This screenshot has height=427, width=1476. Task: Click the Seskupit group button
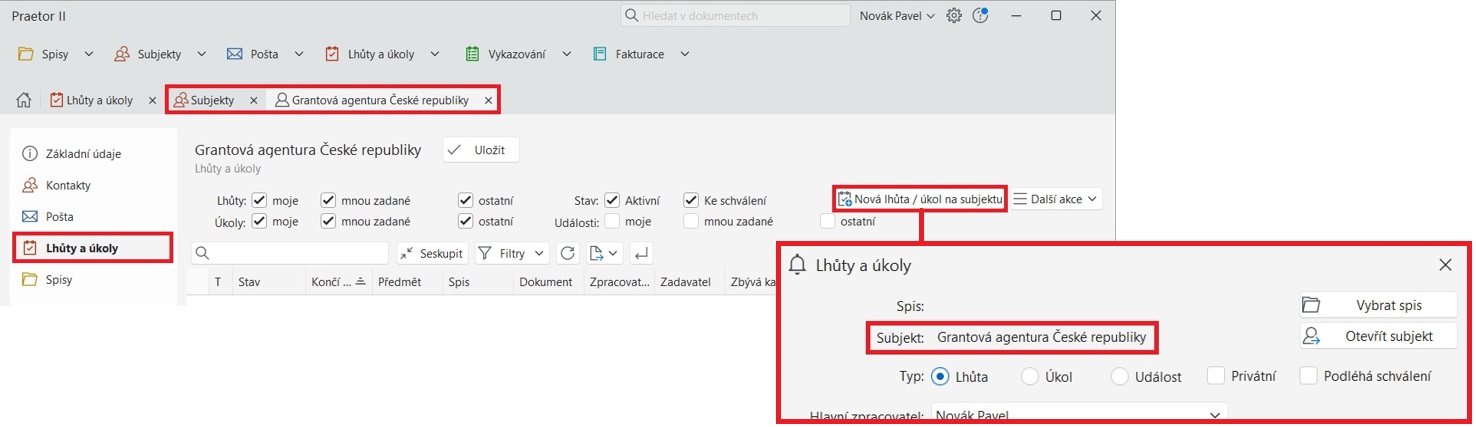click(432, 253)
